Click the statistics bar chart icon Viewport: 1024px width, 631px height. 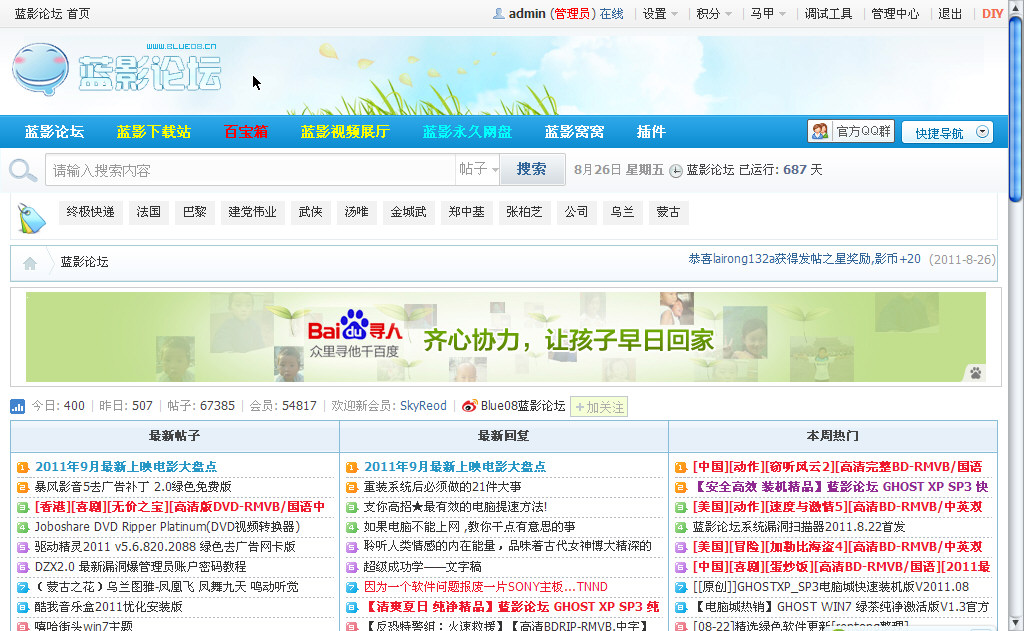(x=18, y=406)
